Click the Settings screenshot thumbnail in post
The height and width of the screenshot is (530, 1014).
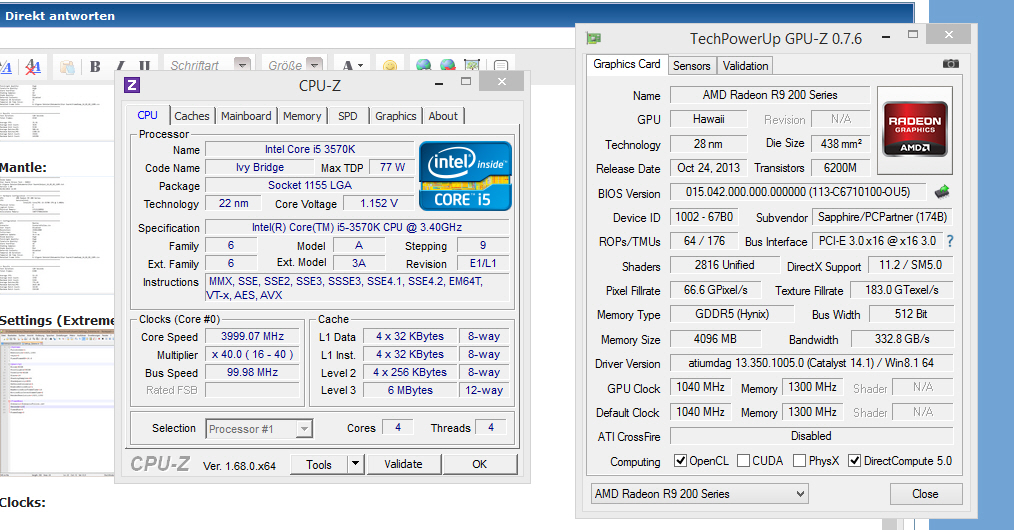(57, 403)
